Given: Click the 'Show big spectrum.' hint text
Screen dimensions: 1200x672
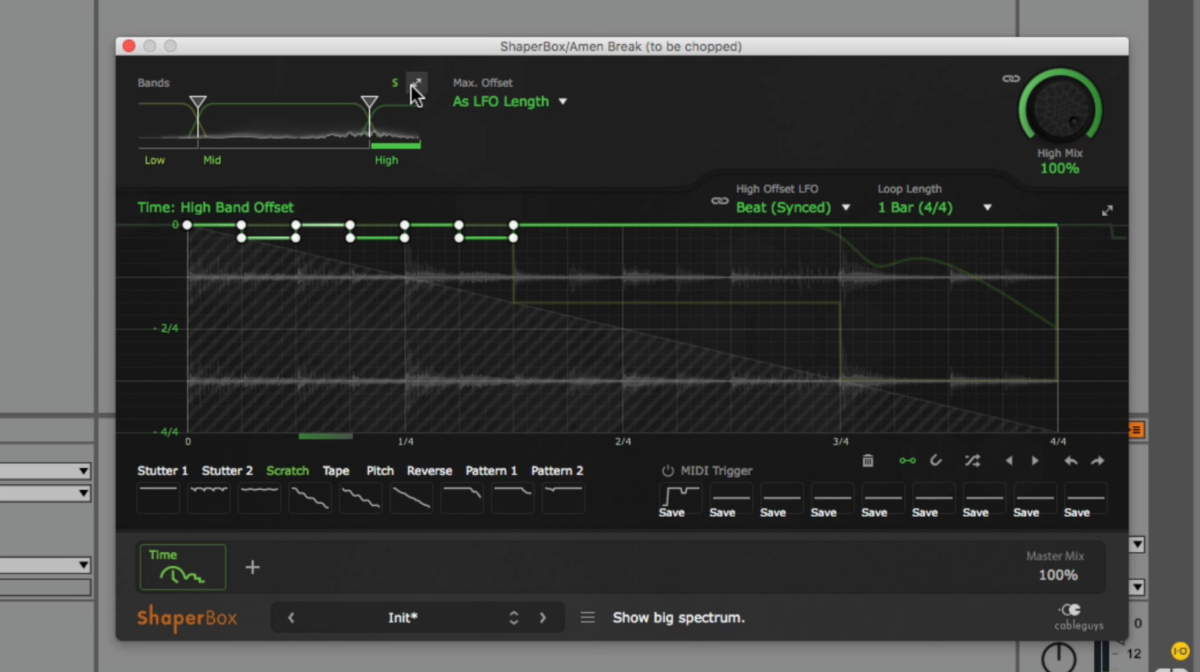Looking at the screenshot, I should [679, 618].
